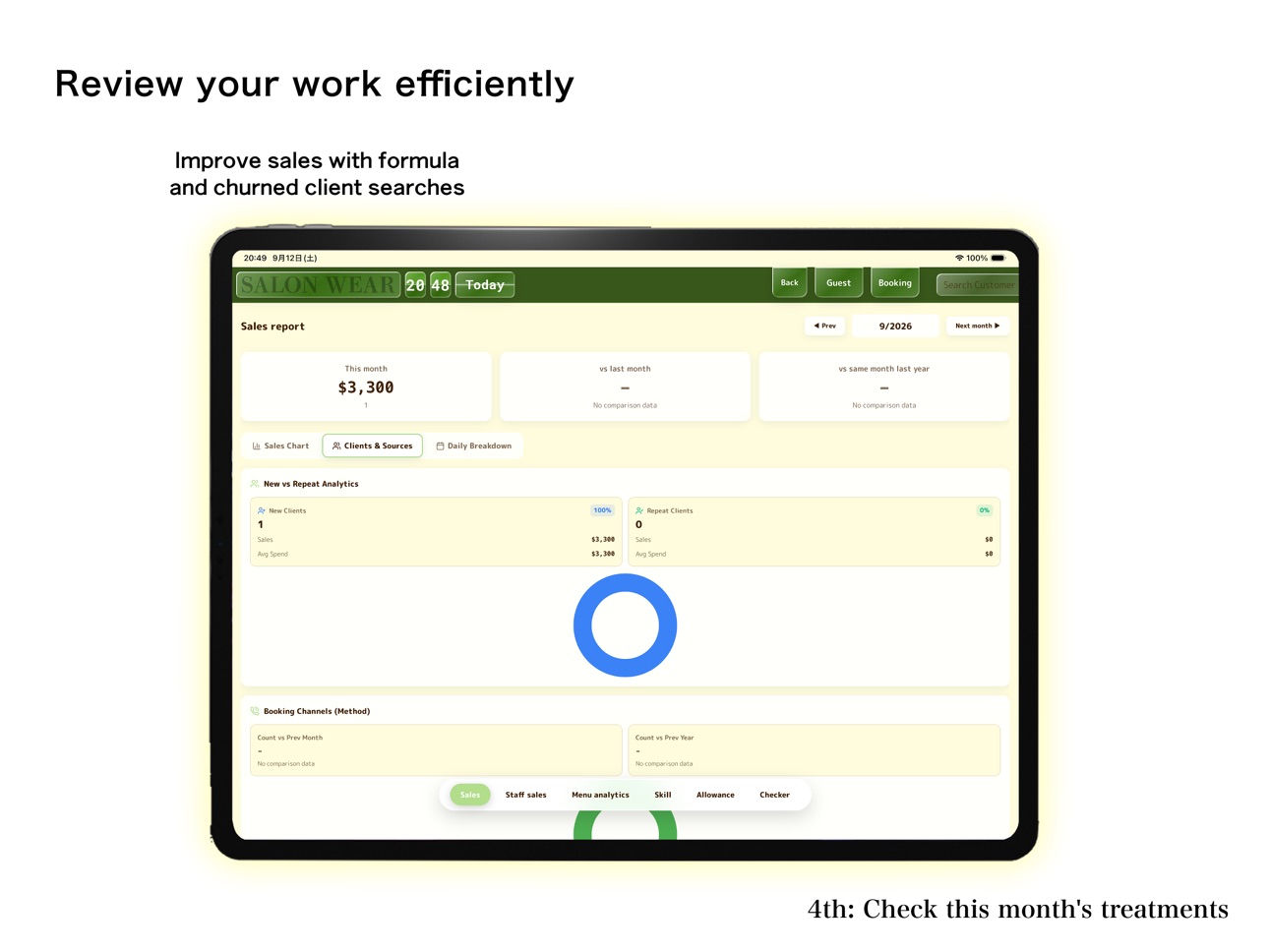Click the This month $3,300 card

pyautogui.click(x=366, y=387)
